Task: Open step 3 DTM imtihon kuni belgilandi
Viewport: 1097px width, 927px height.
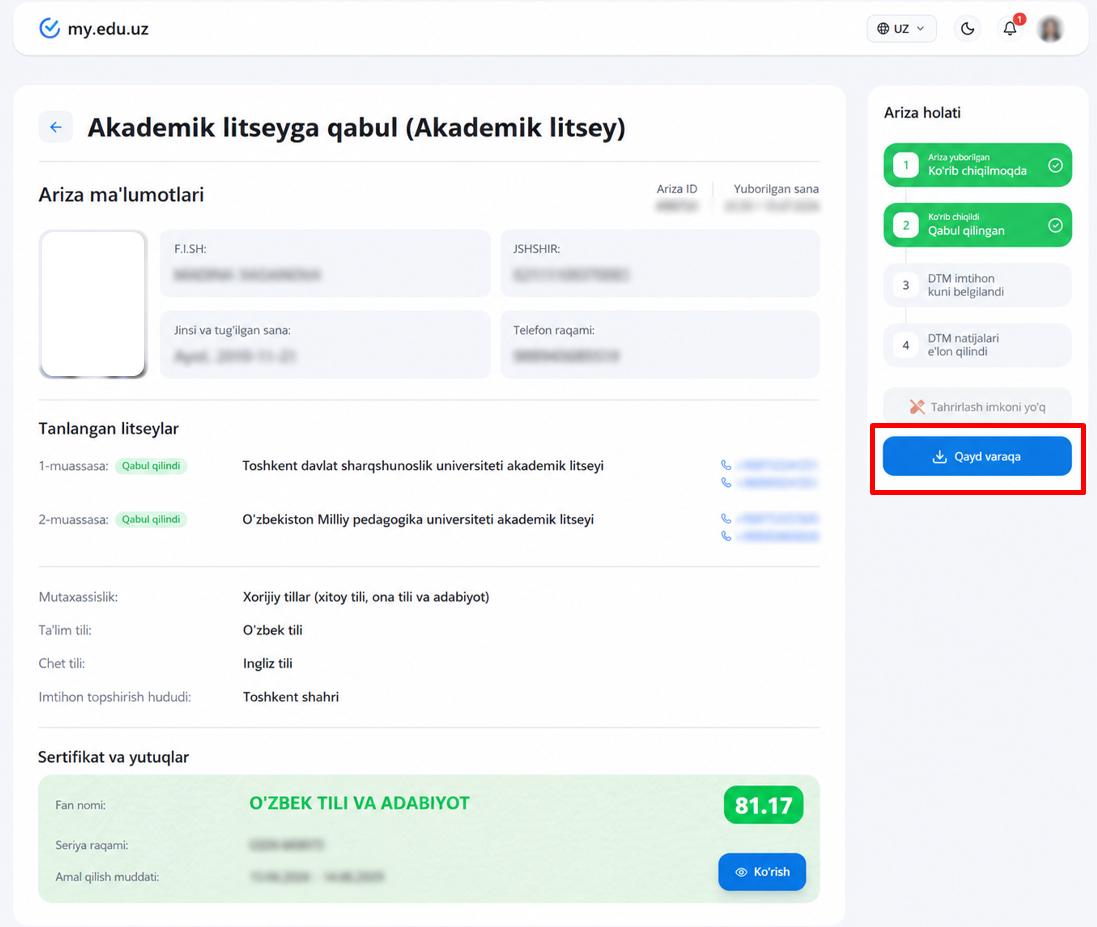Action: tap(977, 285)
